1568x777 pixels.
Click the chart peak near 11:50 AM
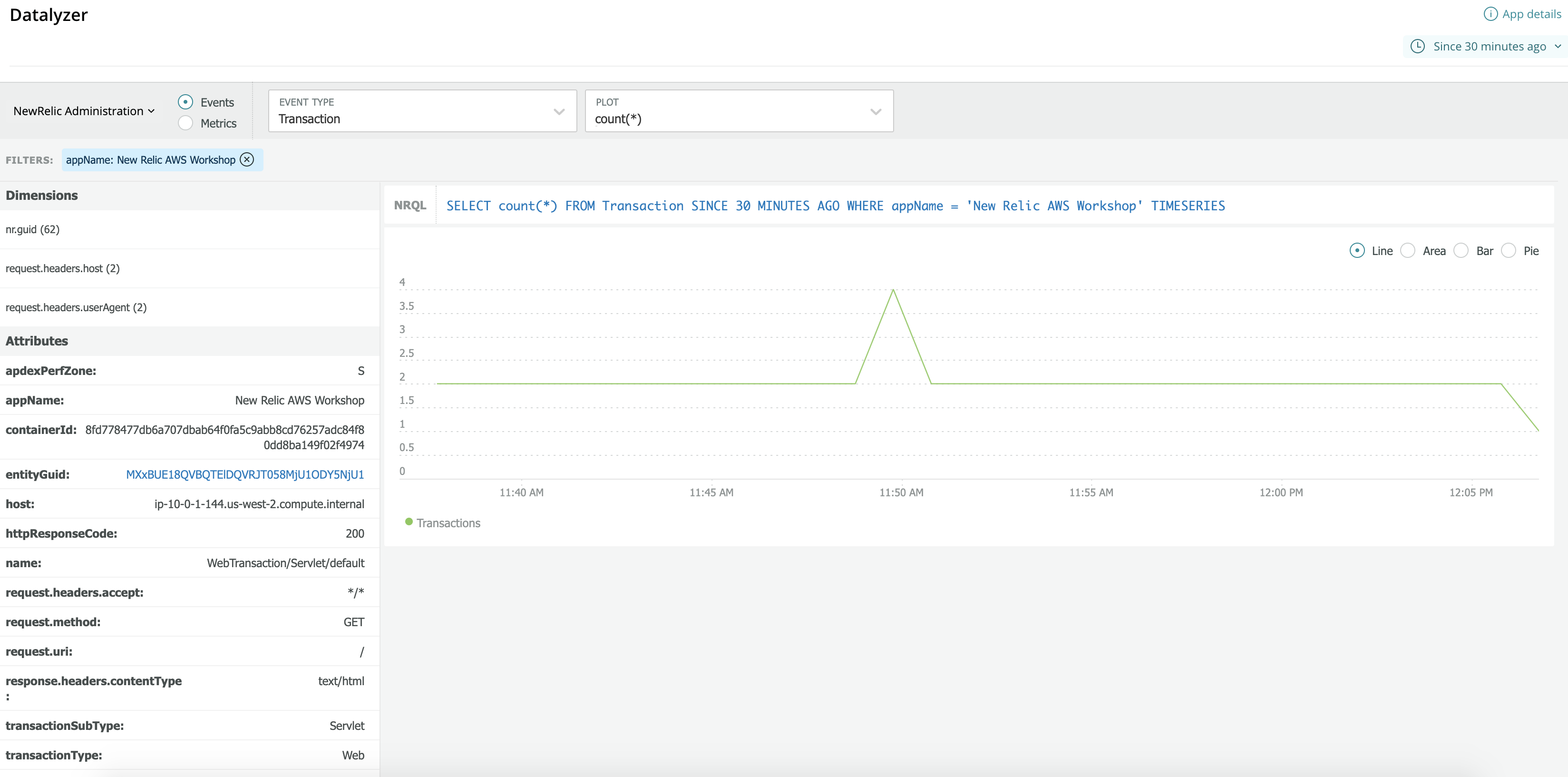click(x=893, y=290)
